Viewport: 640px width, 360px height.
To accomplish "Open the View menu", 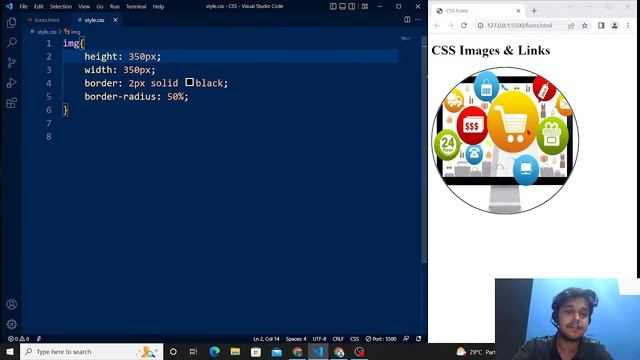I will click(84, 7).
